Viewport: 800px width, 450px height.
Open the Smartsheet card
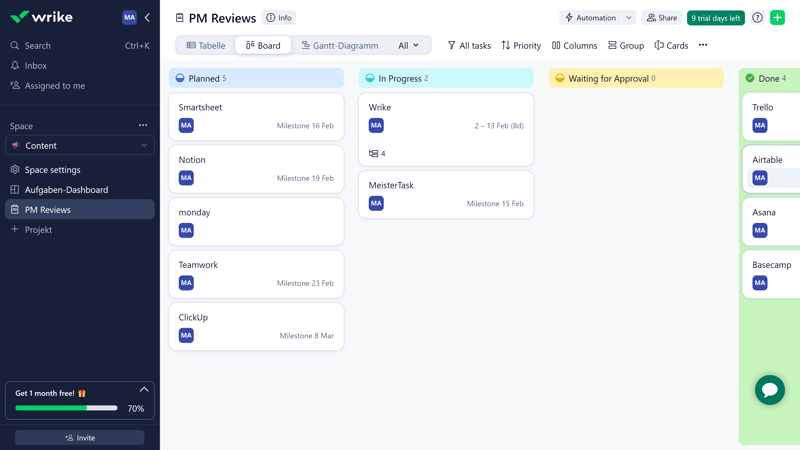tap(256, 116)
